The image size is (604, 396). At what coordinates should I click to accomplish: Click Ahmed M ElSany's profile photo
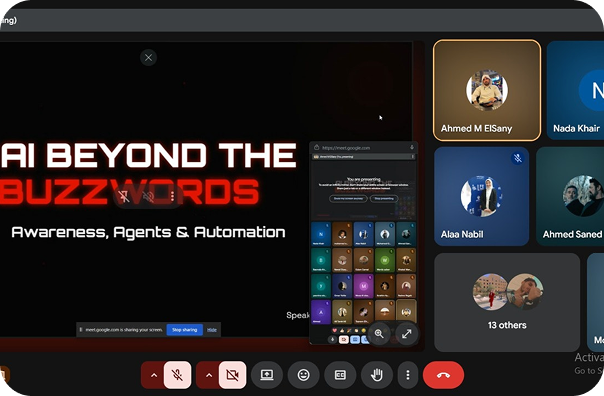point(487,90)
